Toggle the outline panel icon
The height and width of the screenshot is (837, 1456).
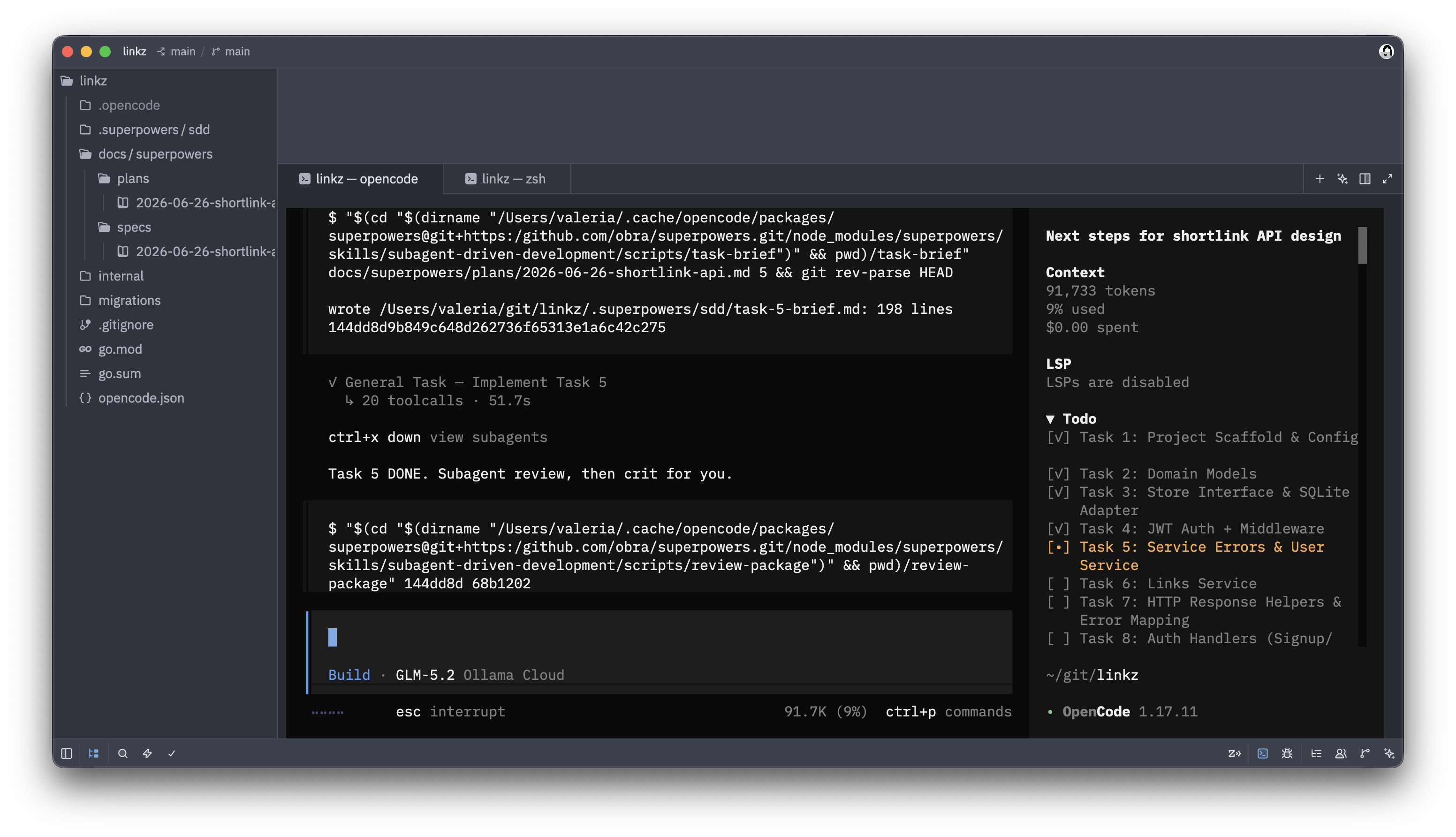(x=1316, y=753)
